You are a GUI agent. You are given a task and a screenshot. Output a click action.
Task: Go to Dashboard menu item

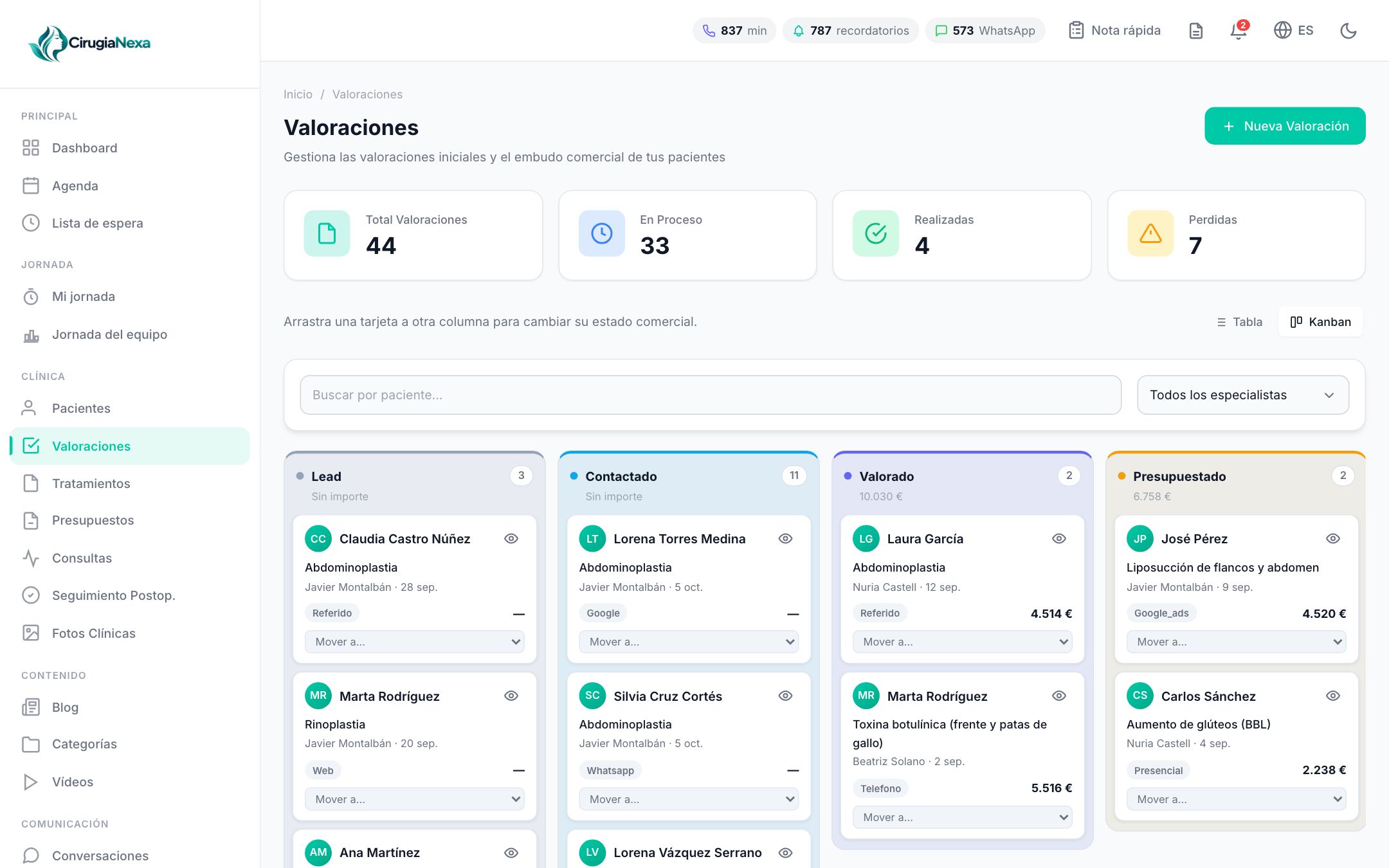130,148
